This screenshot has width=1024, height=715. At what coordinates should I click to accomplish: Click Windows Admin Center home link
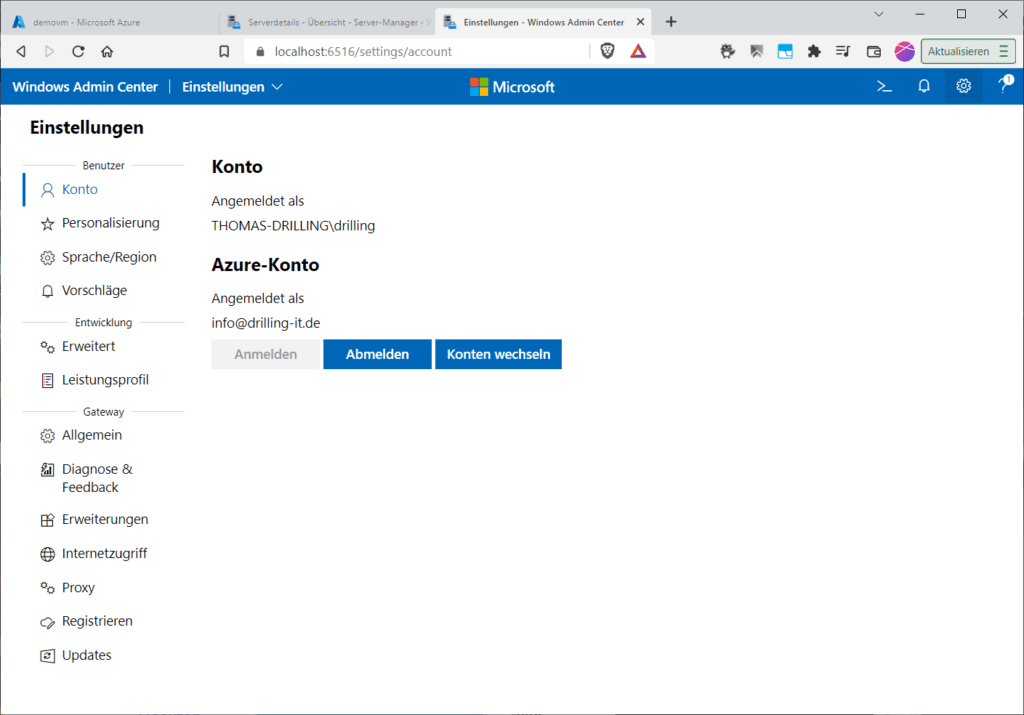(85, 87)
